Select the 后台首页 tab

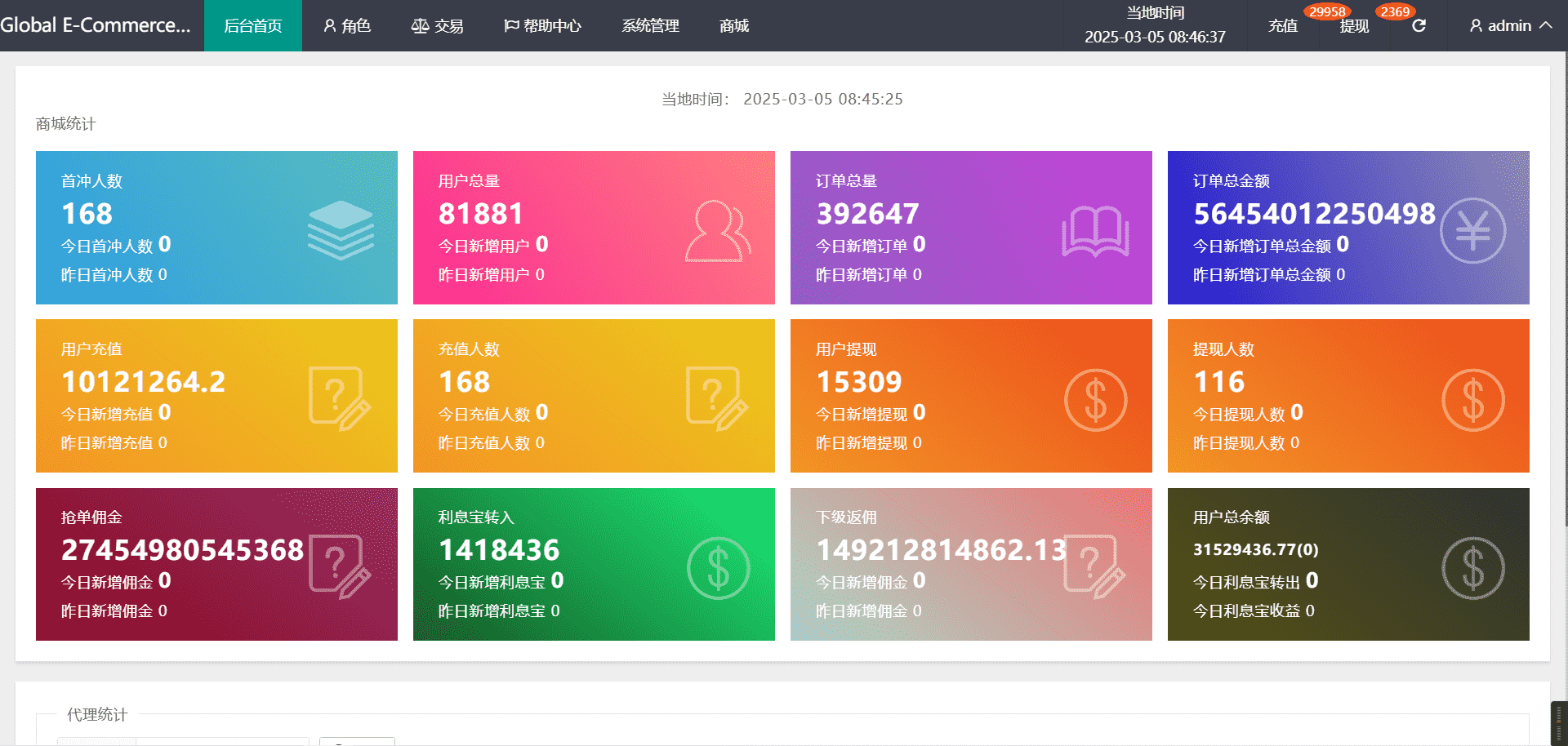pyautogui.click(x=253, y=26)
